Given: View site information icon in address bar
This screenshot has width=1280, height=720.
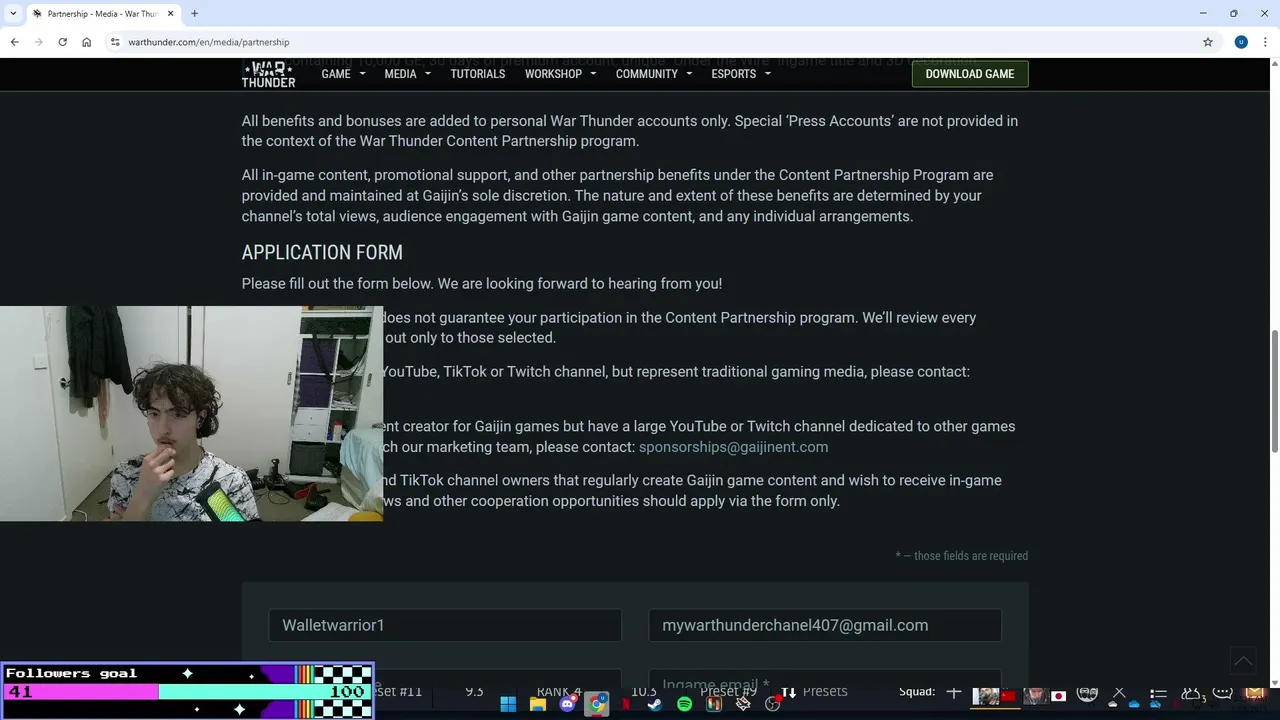Looking at the screenshot, I should (x=115, y=42).
